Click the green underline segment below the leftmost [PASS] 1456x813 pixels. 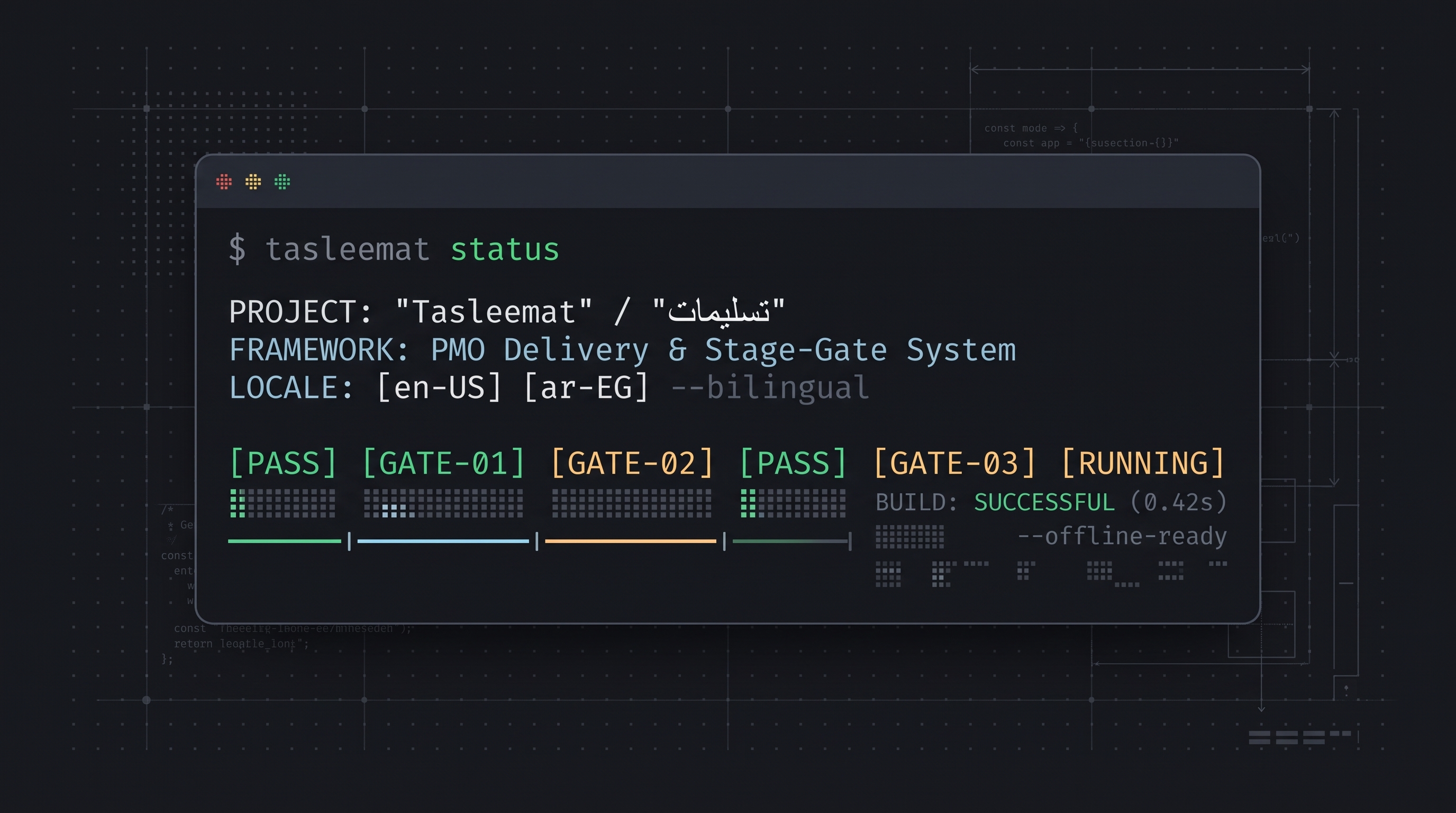click(x=285, y=541)
